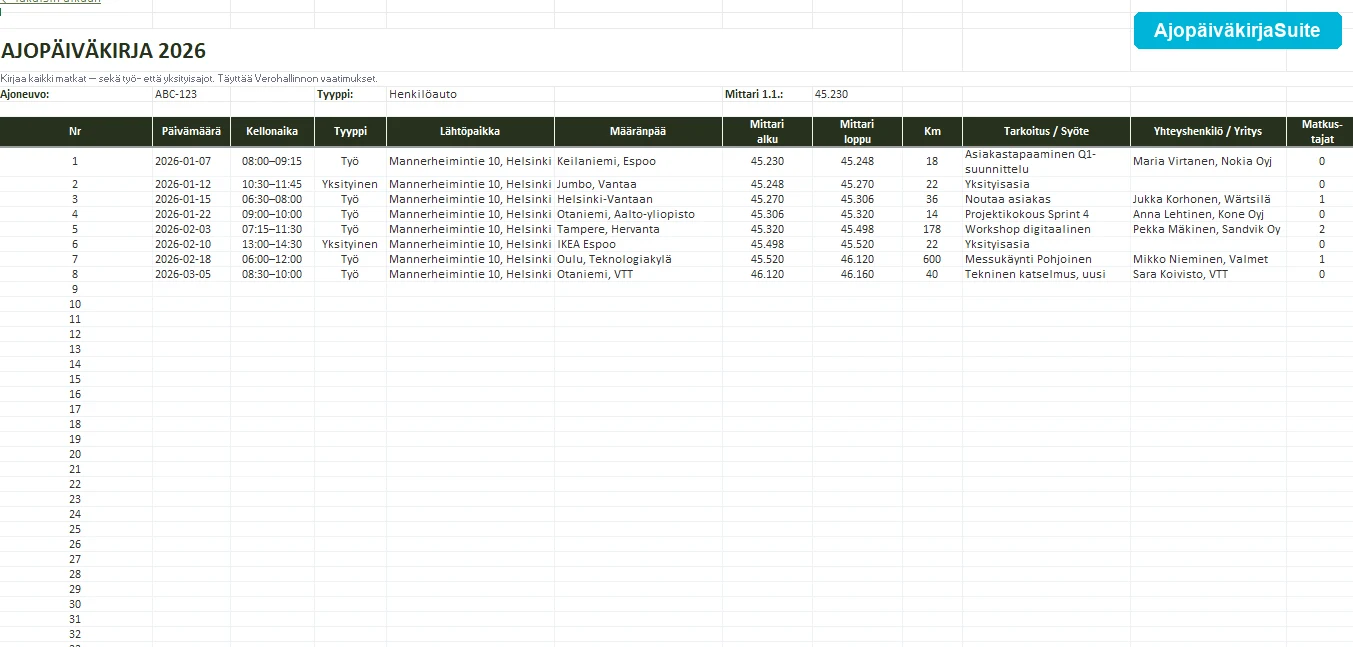
Task: Select the Helsinki-Vantaan destination cell
Action: pos(638,199)
